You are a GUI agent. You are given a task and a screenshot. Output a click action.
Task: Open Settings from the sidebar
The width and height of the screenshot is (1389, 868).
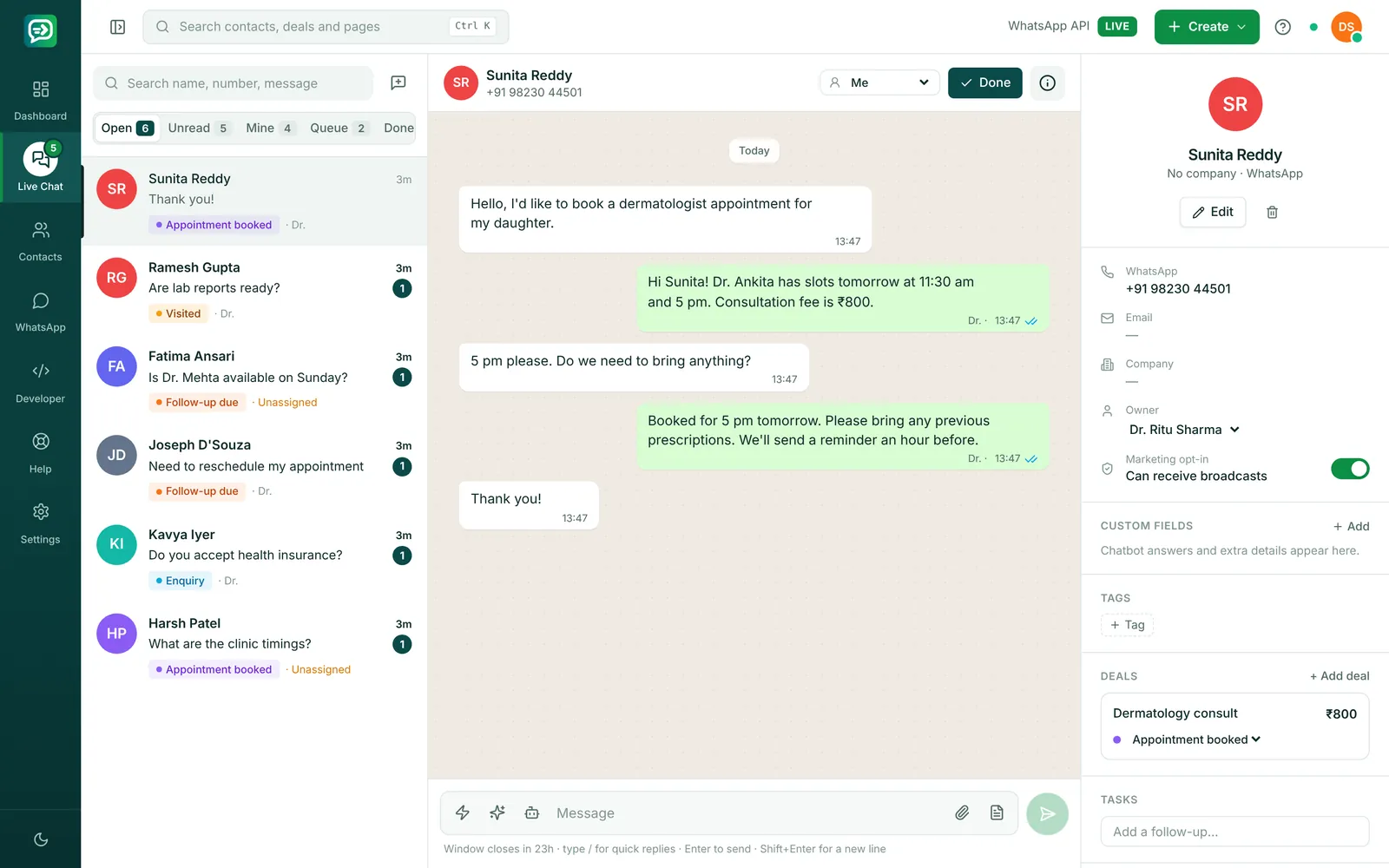pos(40,524)
